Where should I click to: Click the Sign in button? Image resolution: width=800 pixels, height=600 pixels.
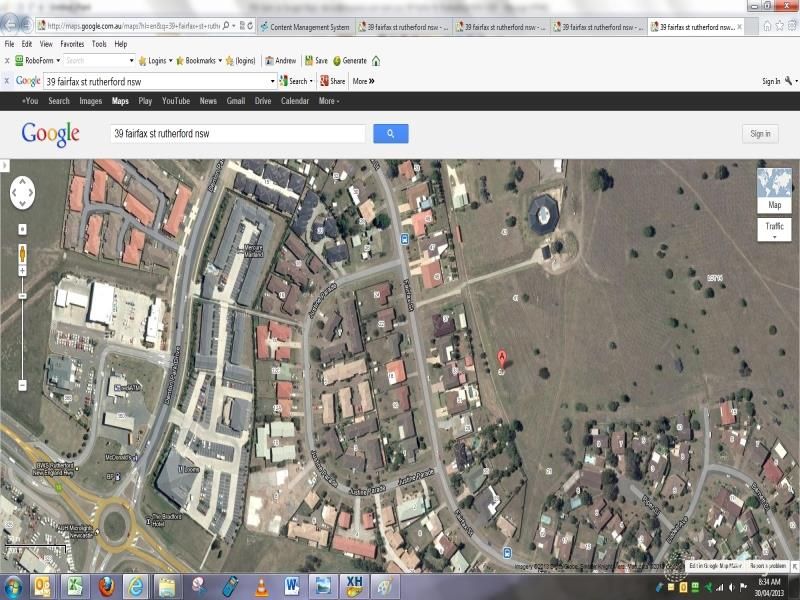pyautogui.click(x=760, y=133)
